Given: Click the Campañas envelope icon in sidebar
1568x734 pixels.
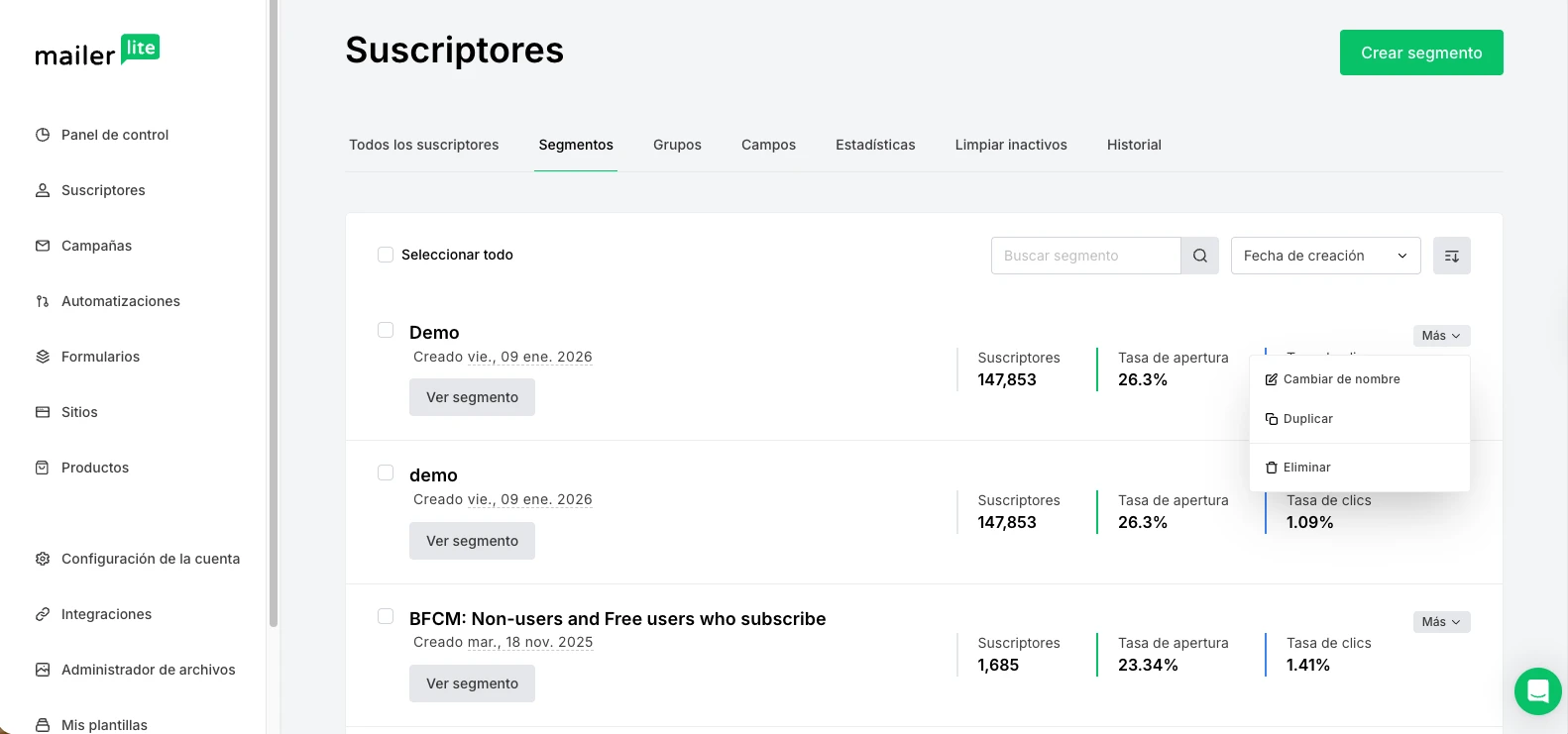Looking at the screenshot, I should click(43, 246).
